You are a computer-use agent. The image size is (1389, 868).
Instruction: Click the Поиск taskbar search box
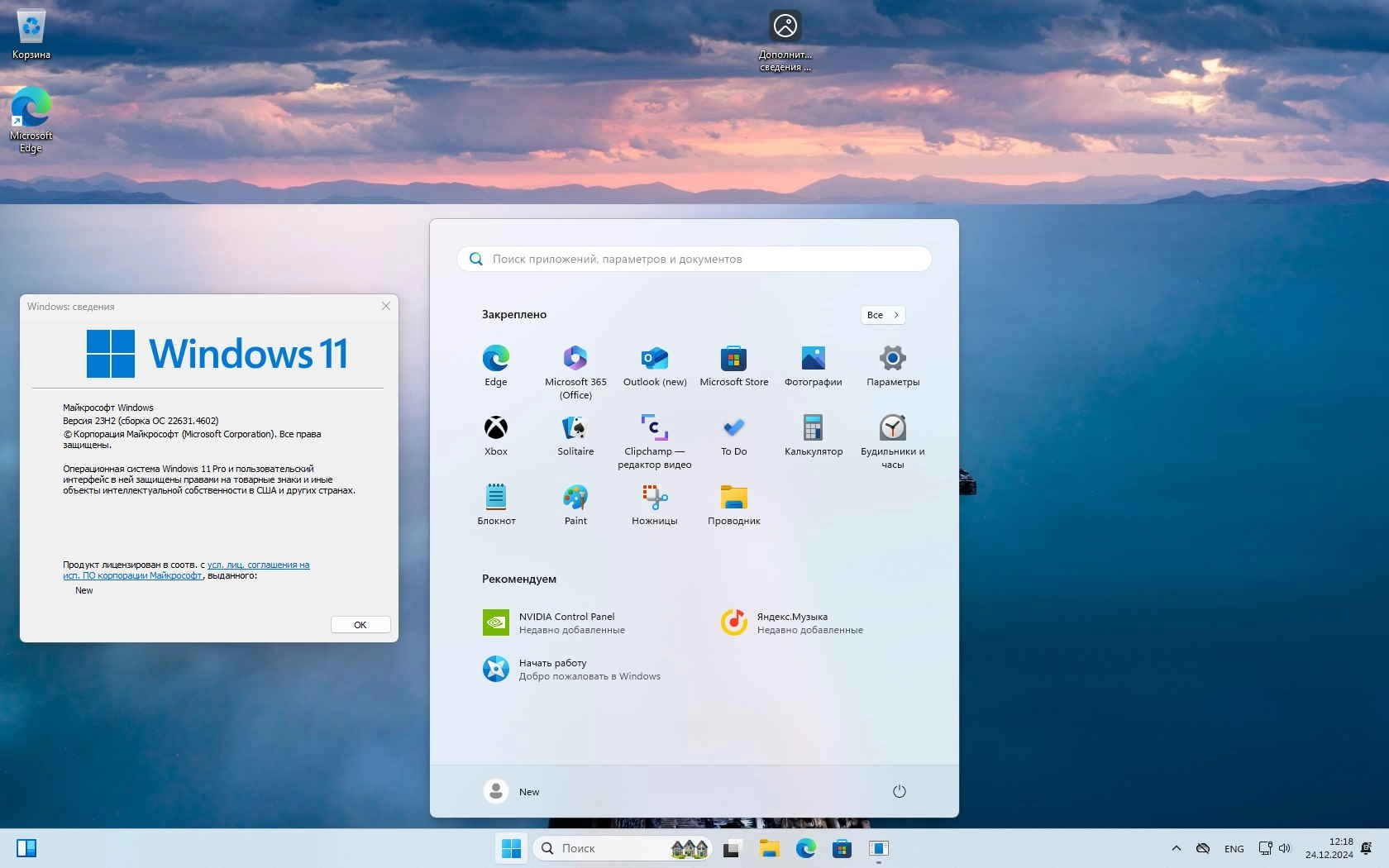pyautogui.click(x=624, y=848)
